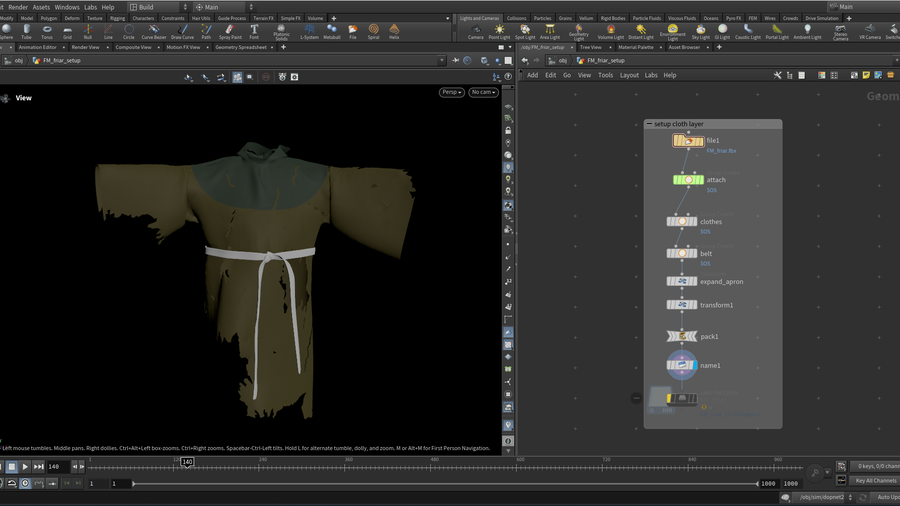
Task: Click the Font shelf tool
Action: click(254, 32)
